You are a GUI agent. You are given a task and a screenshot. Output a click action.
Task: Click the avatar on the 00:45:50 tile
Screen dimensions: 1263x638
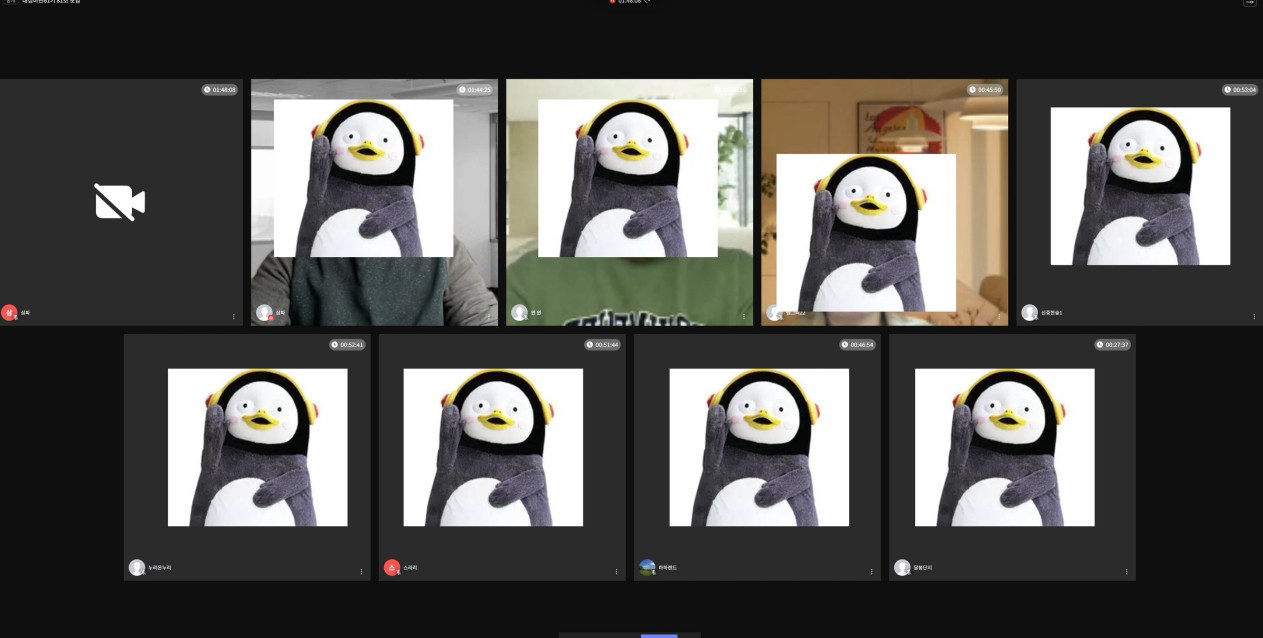click(774, 312)
